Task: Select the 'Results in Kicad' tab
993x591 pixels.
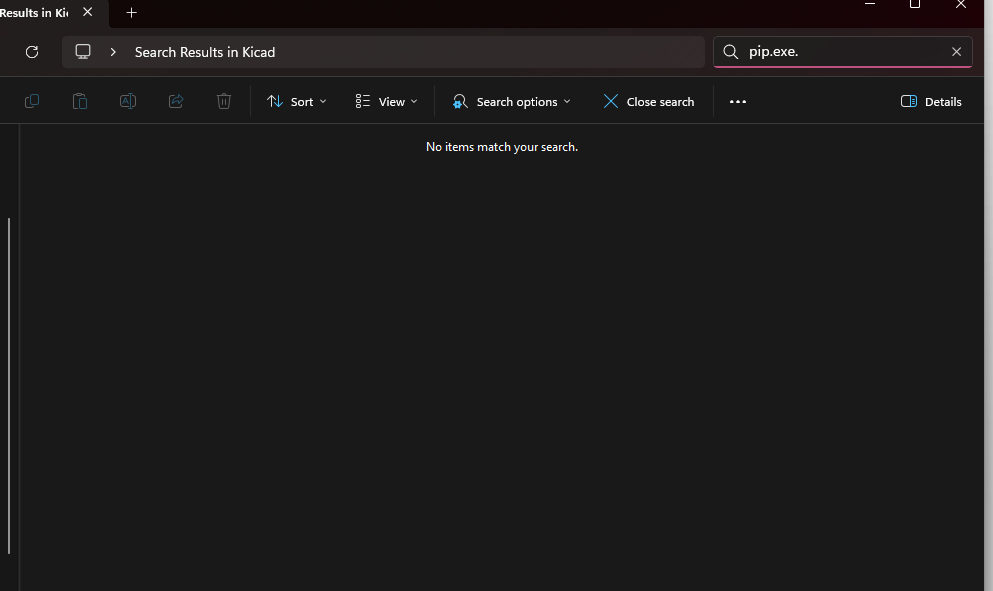Action: [34, 13]
